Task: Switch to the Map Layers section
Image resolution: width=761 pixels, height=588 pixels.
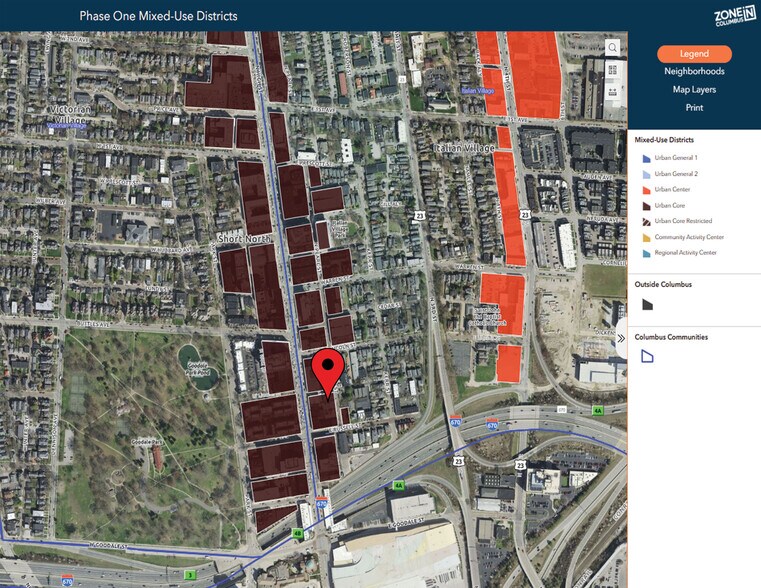Action: 694,89
